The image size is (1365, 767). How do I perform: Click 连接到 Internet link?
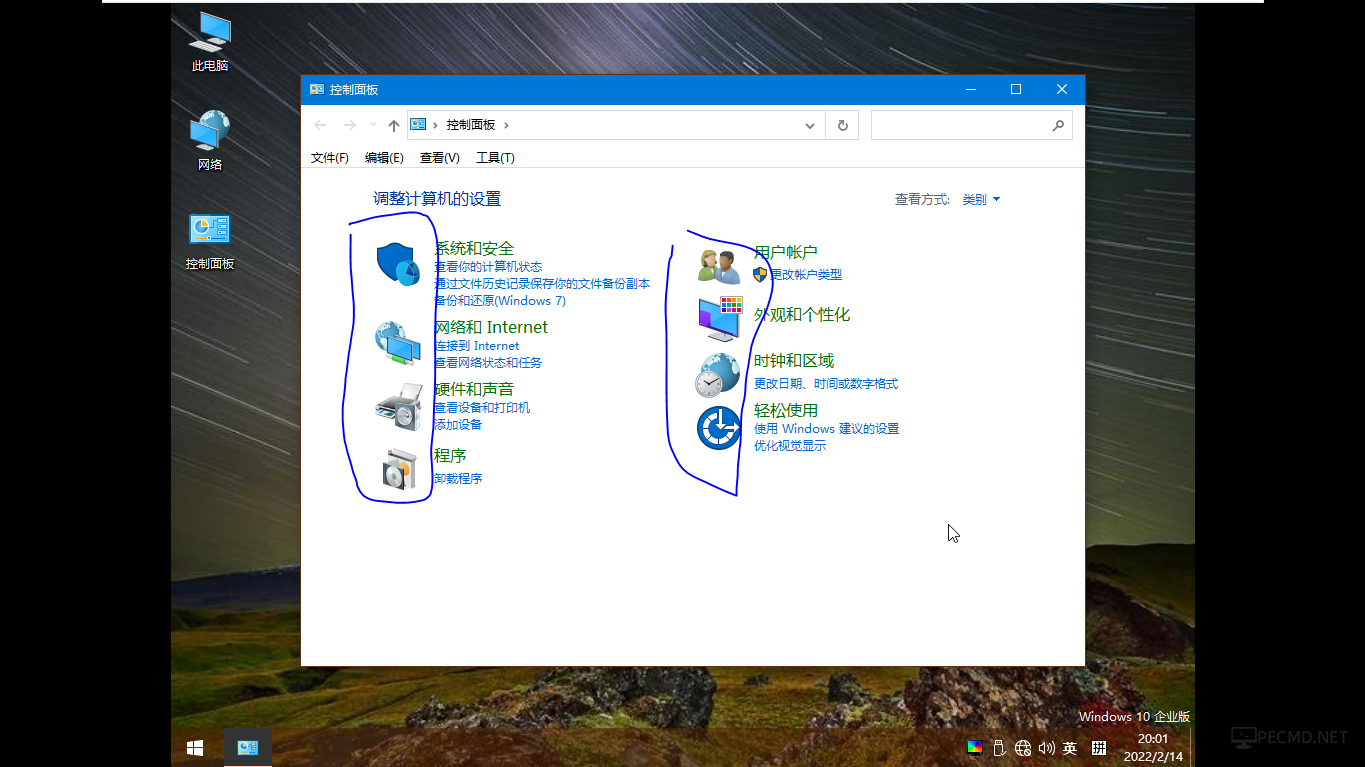pos(477,346)
